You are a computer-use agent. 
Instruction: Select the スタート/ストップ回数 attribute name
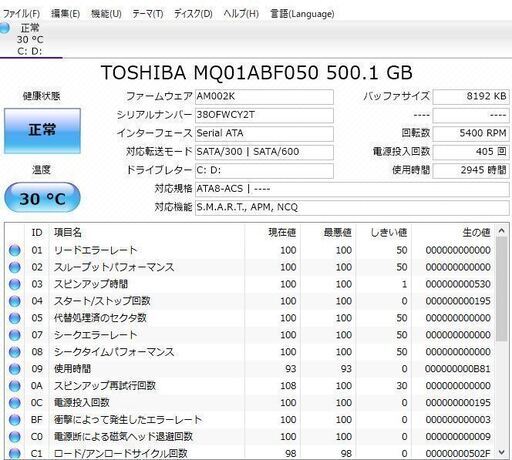coord(102,301)
